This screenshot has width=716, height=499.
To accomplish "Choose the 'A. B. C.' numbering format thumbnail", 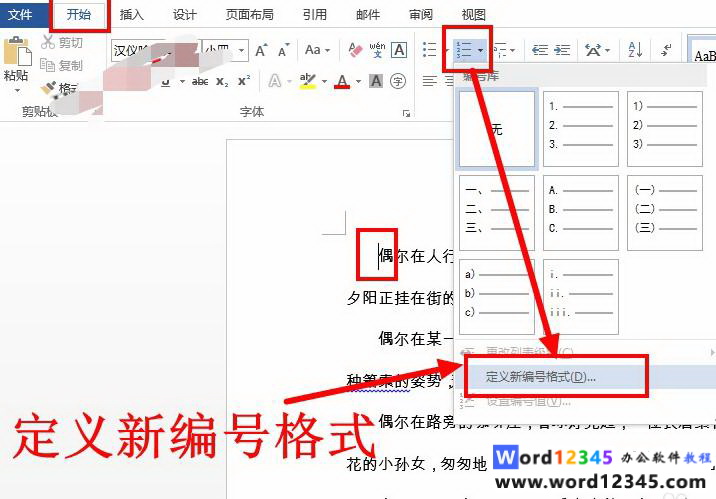I will tap(580, 211).
